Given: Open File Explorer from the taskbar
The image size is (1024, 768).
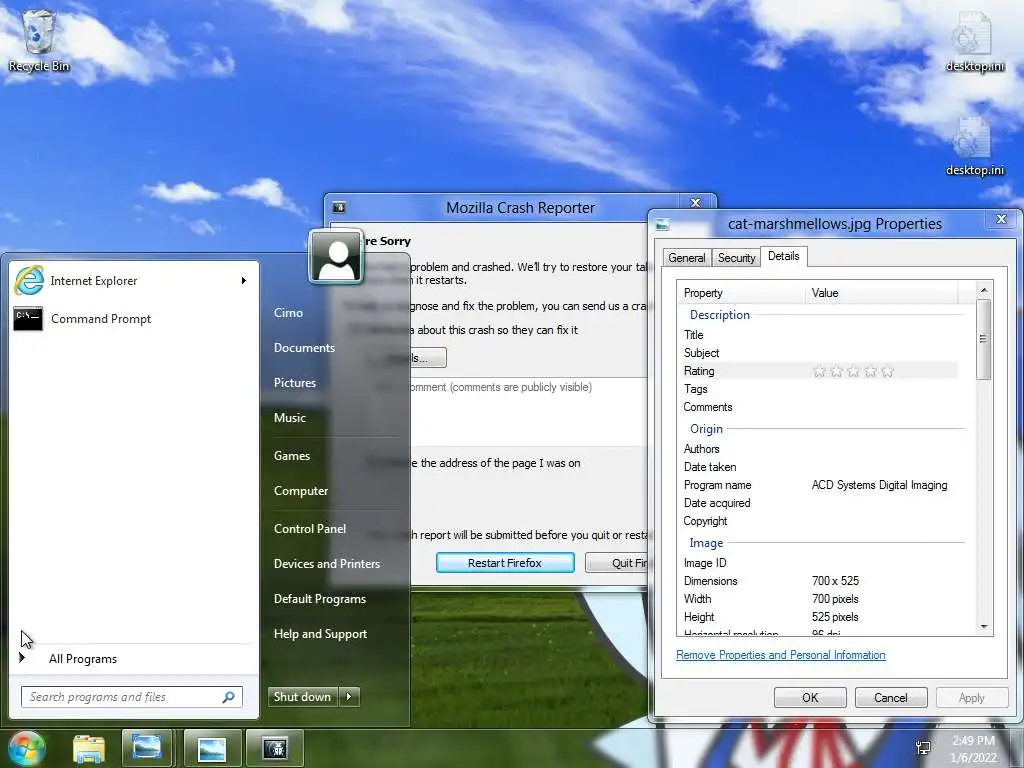Looking at the screenshot, I should point(89,749).
